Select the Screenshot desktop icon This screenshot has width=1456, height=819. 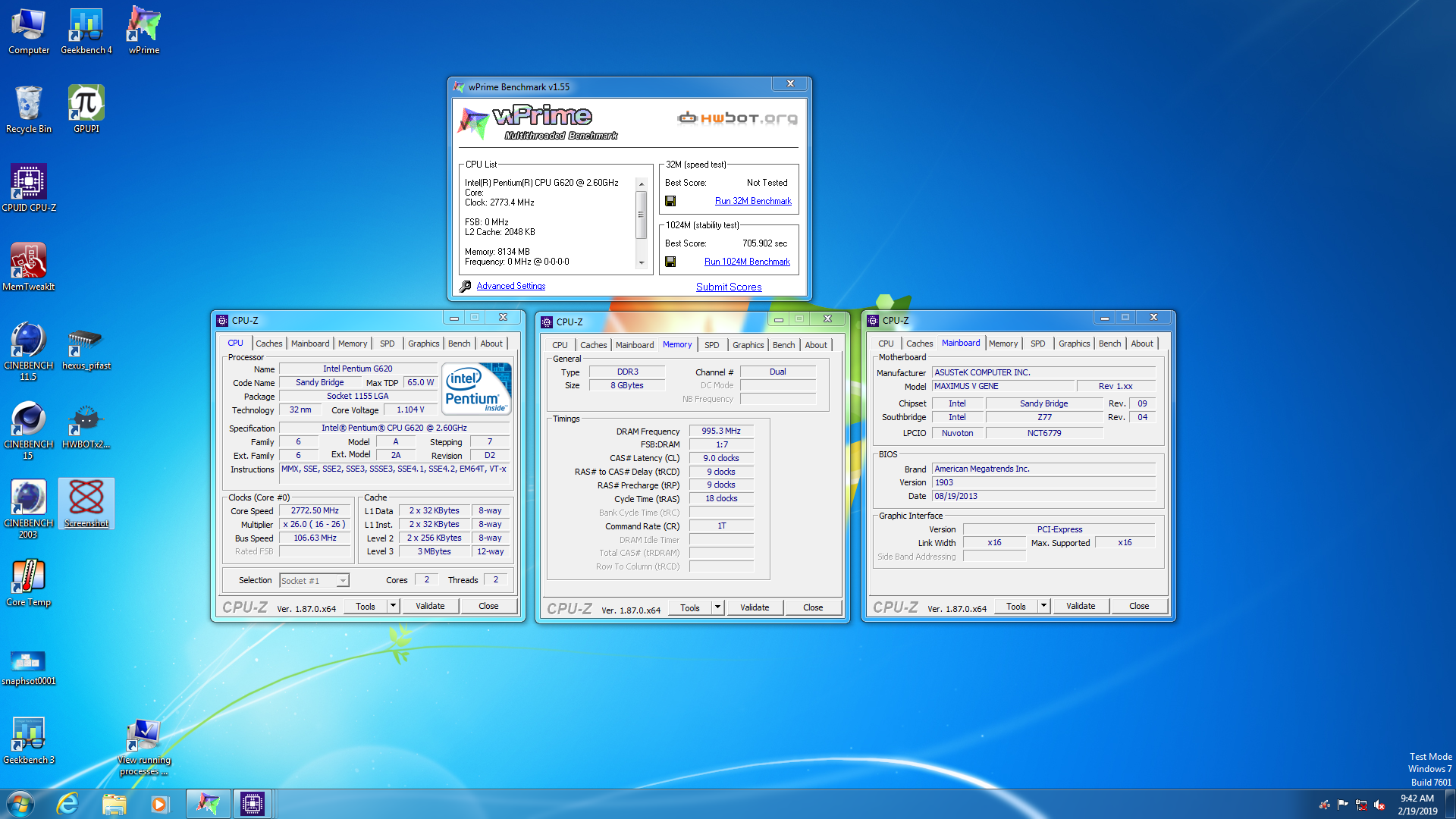coord(86,504)
